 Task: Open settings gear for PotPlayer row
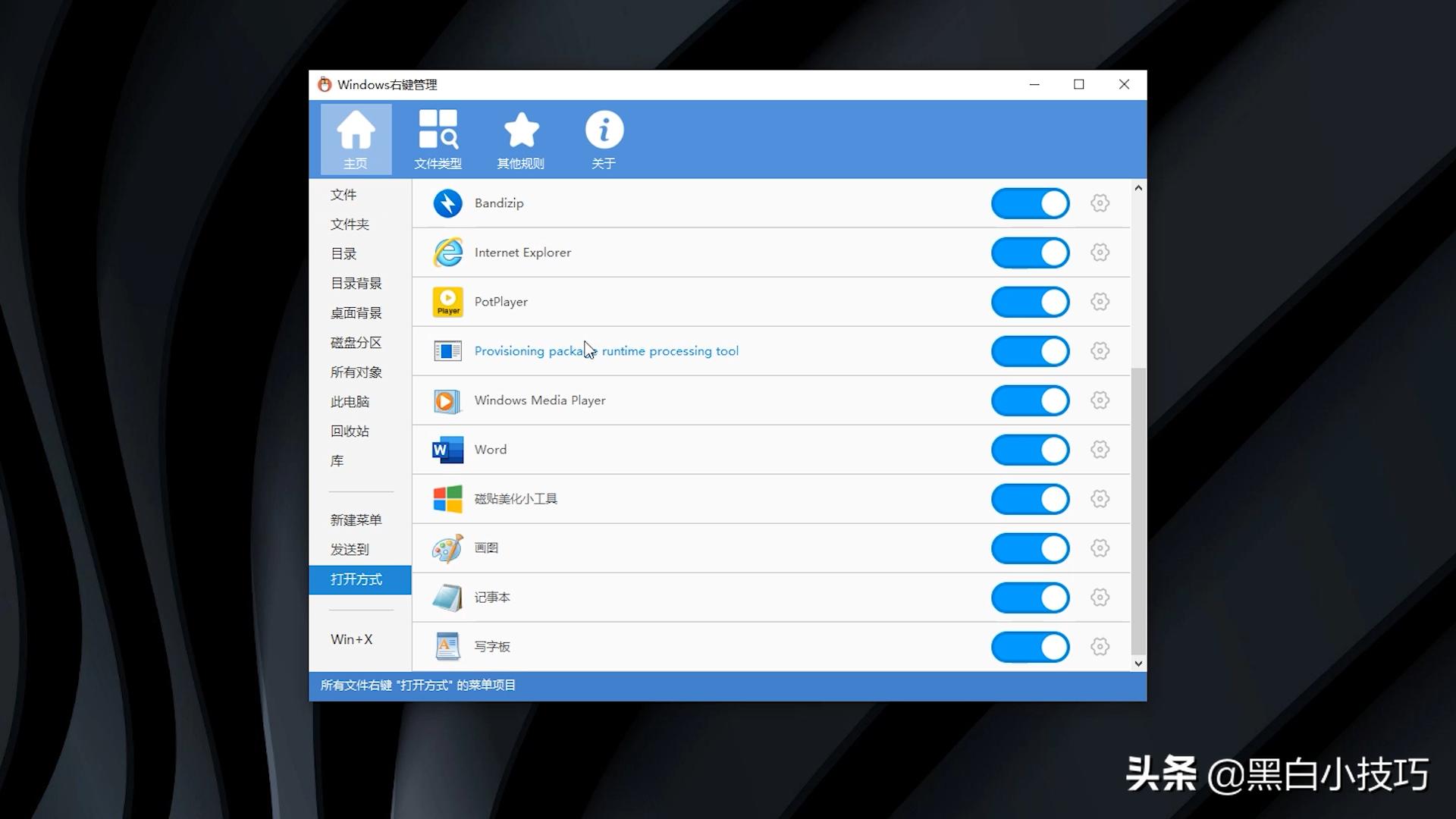click(1100, 302)
